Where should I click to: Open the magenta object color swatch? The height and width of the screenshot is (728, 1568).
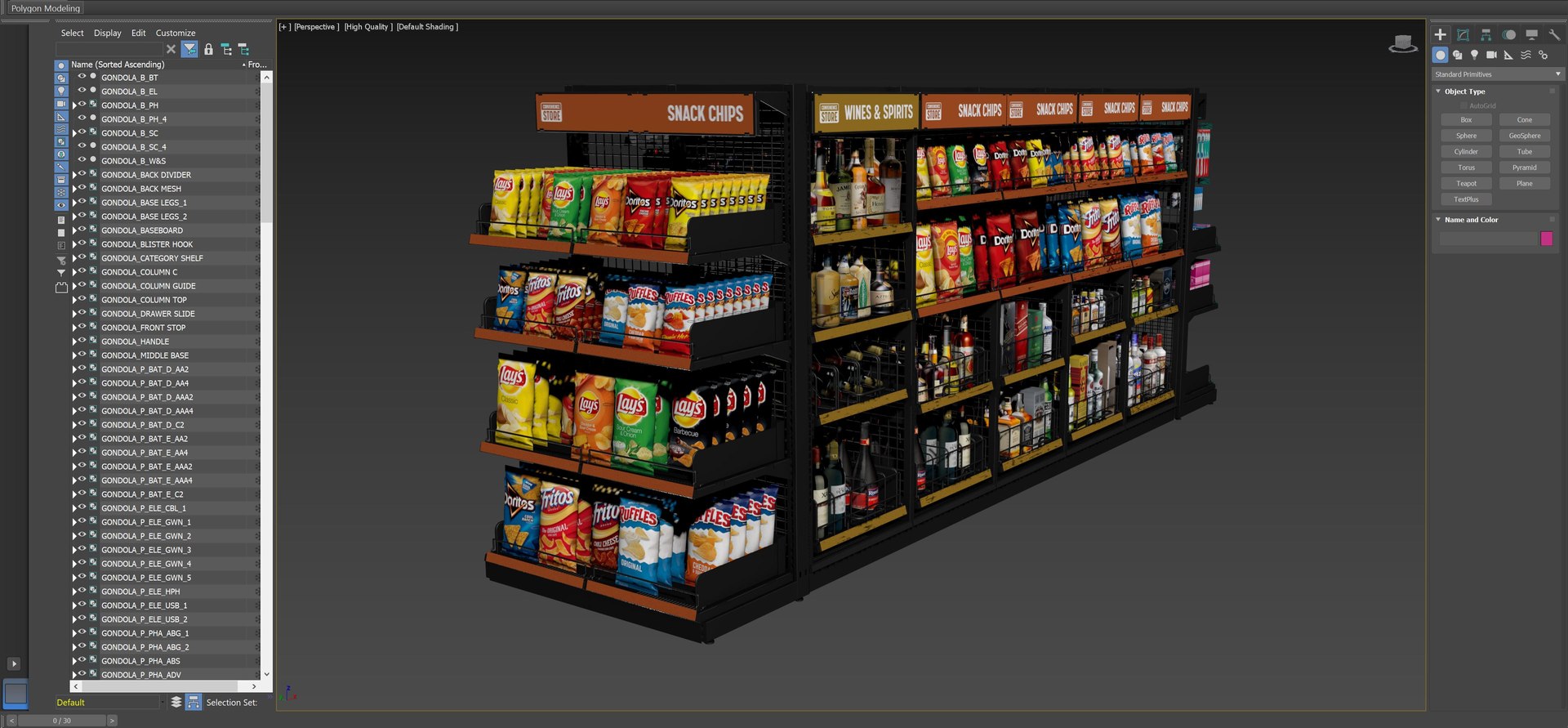[1546, 239]
